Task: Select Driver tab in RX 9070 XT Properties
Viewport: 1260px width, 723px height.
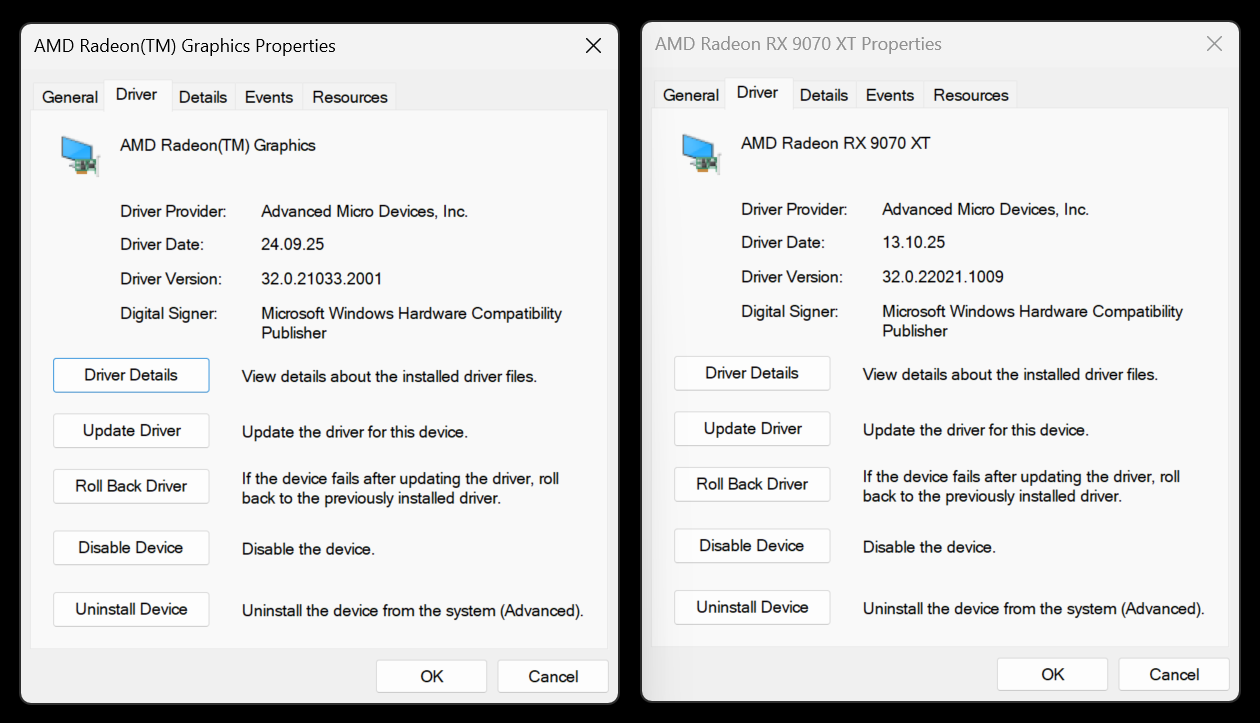Action: pos(758,93)
